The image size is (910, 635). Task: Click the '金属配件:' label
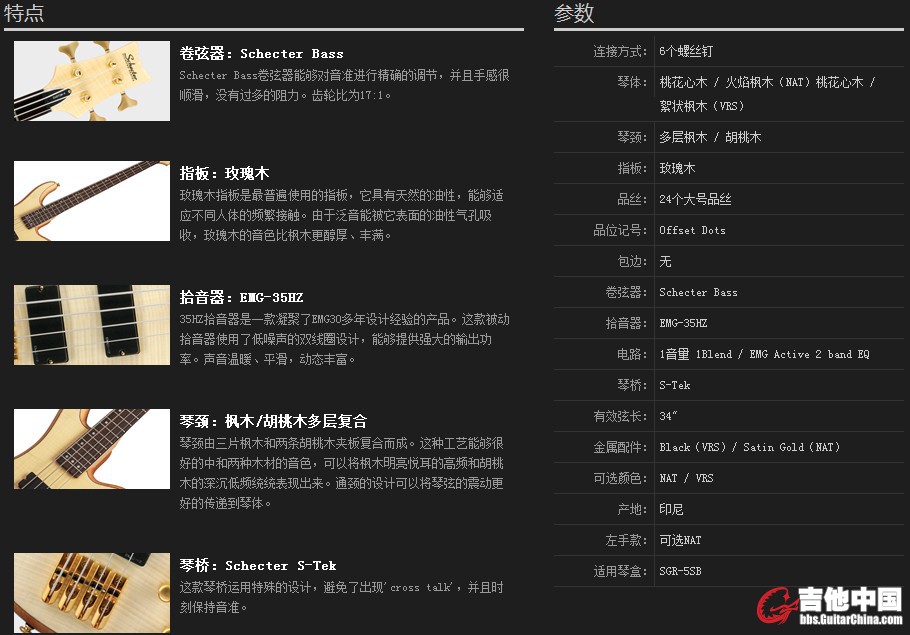[620, 447]
